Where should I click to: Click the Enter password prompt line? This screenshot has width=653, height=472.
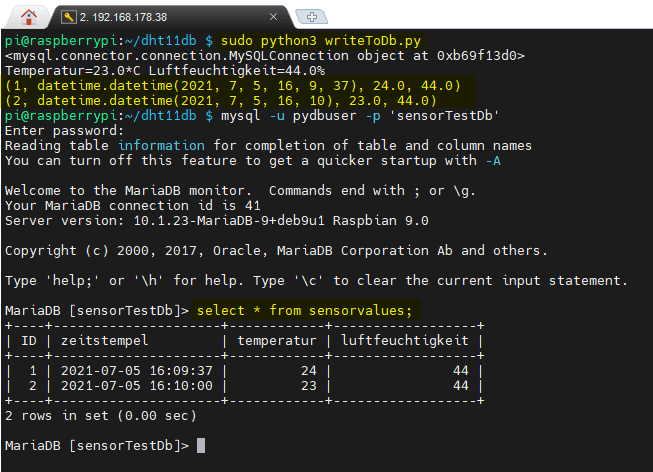(65, 130)
